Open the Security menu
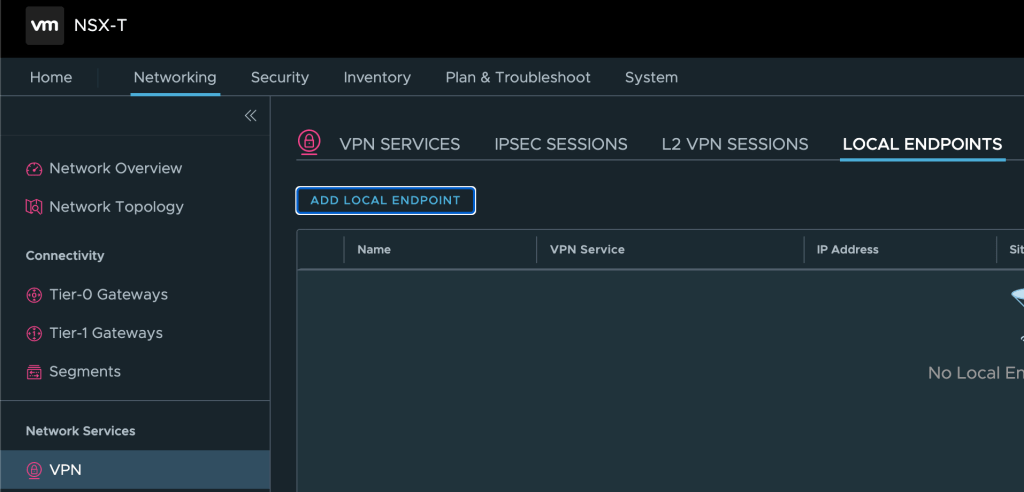Screen dimensions: 1024x492 pos(279,77)
